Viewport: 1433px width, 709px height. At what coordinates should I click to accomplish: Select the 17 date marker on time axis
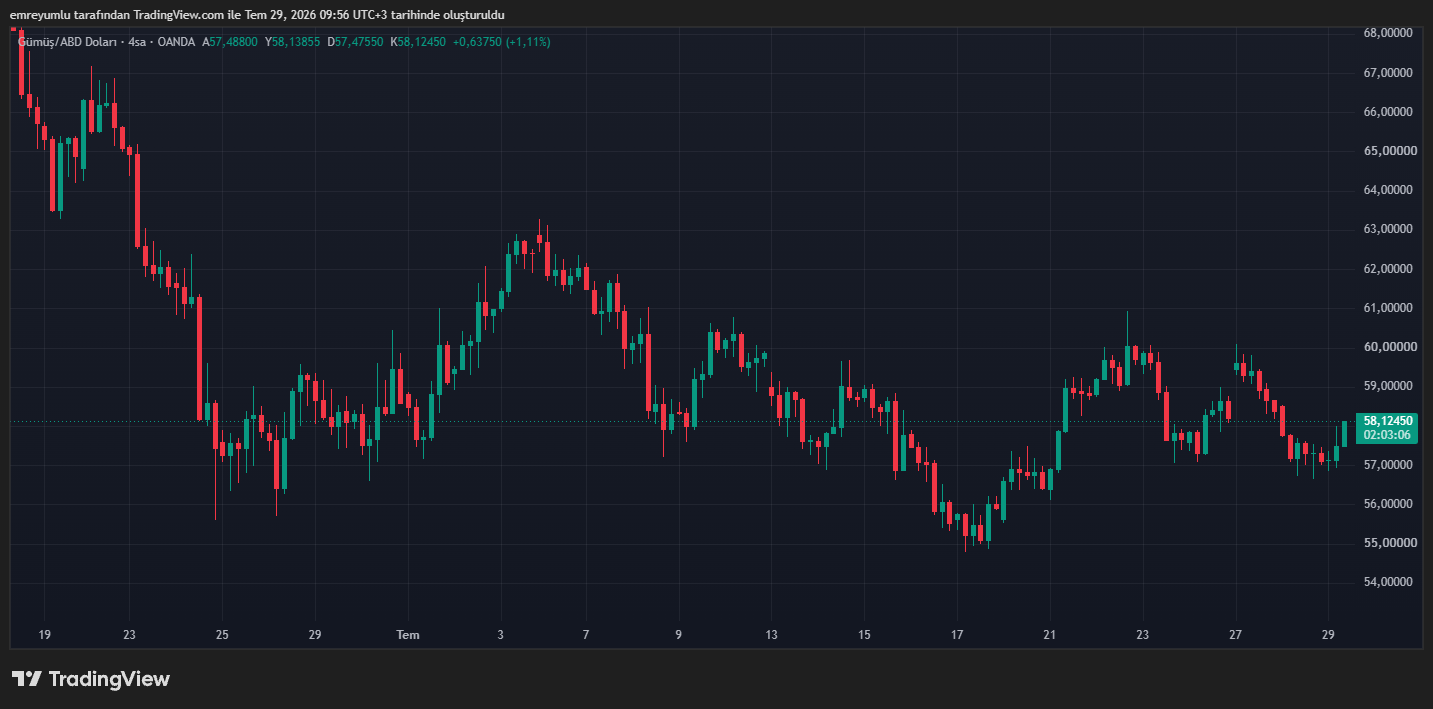[x=957, y=635]
